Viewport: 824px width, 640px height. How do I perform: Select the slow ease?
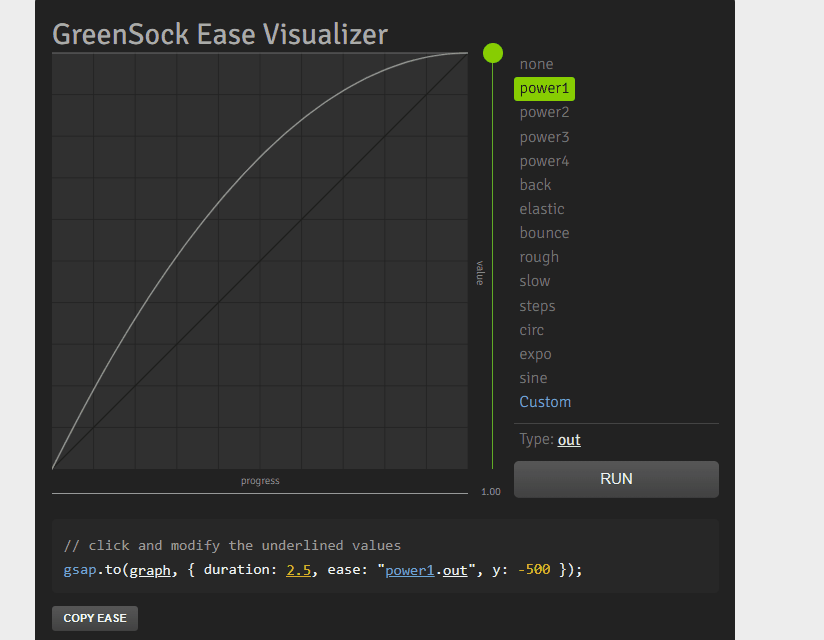point(534,281)
